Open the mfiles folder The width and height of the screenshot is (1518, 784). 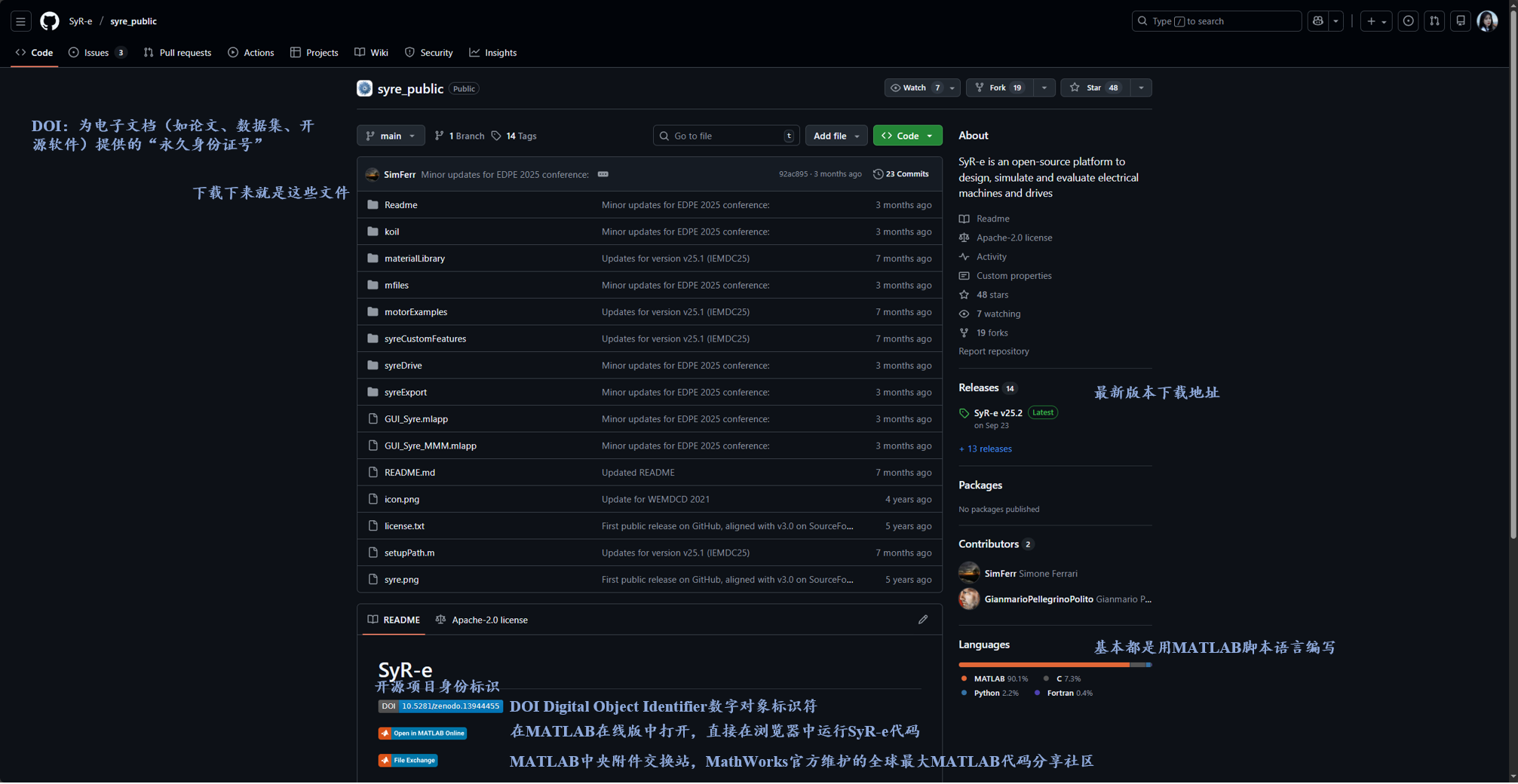point(397,285)
